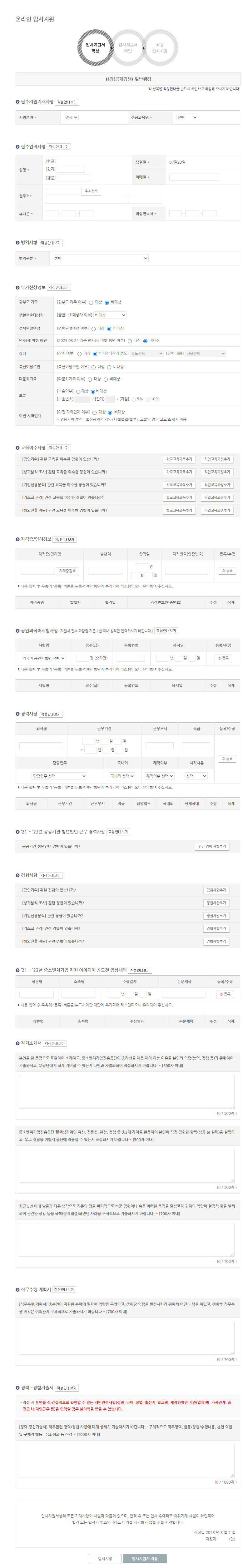The height and width of the screenshot is (1568, 243).
Task: Open the 병역구분 선택 dropdown
Action: tap(100, 258)
